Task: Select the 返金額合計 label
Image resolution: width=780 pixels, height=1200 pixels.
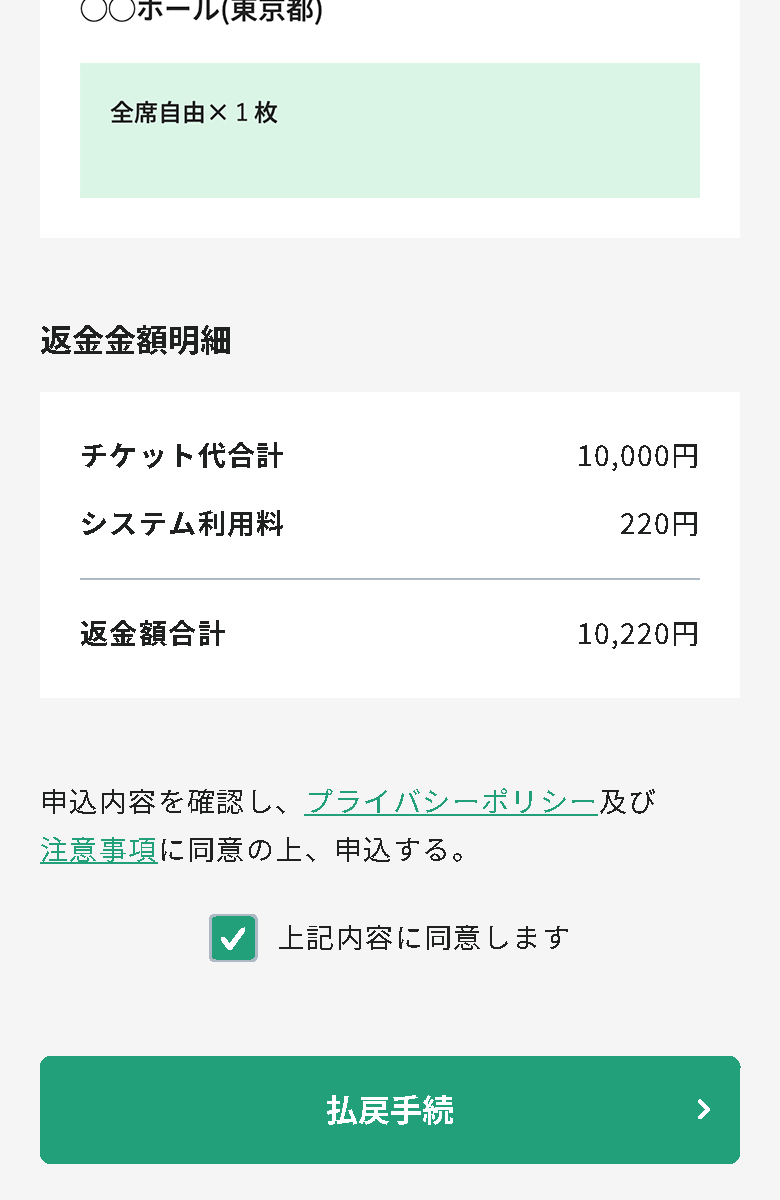Action: (x=153, y=634)
